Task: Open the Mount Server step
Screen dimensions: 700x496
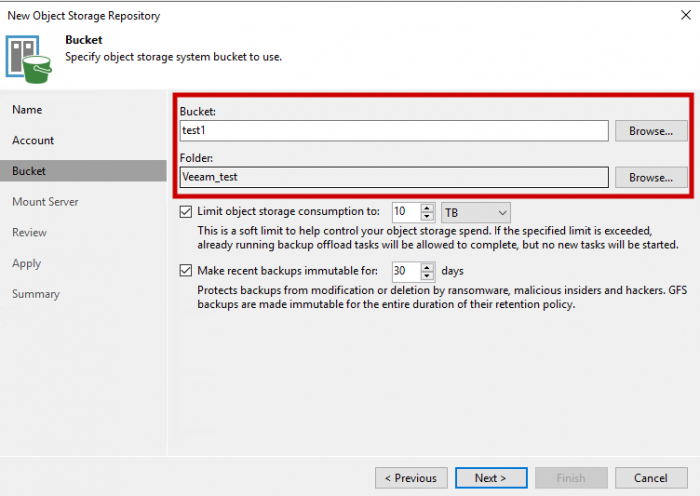Action: 45,202
